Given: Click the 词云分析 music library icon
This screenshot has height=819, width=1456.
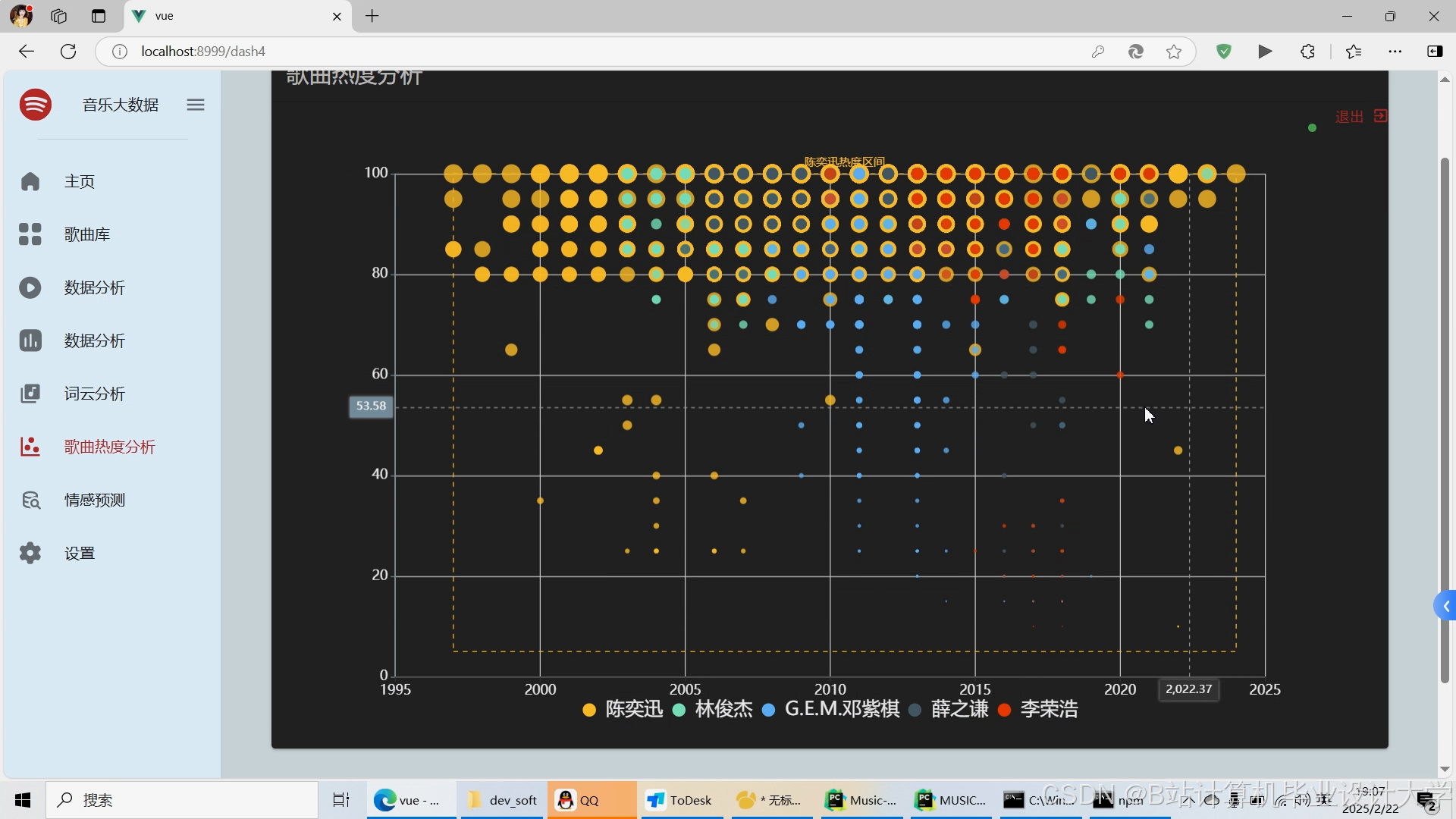Looking at the screenshot, I should pyautogui.click(x=30, y=394).
